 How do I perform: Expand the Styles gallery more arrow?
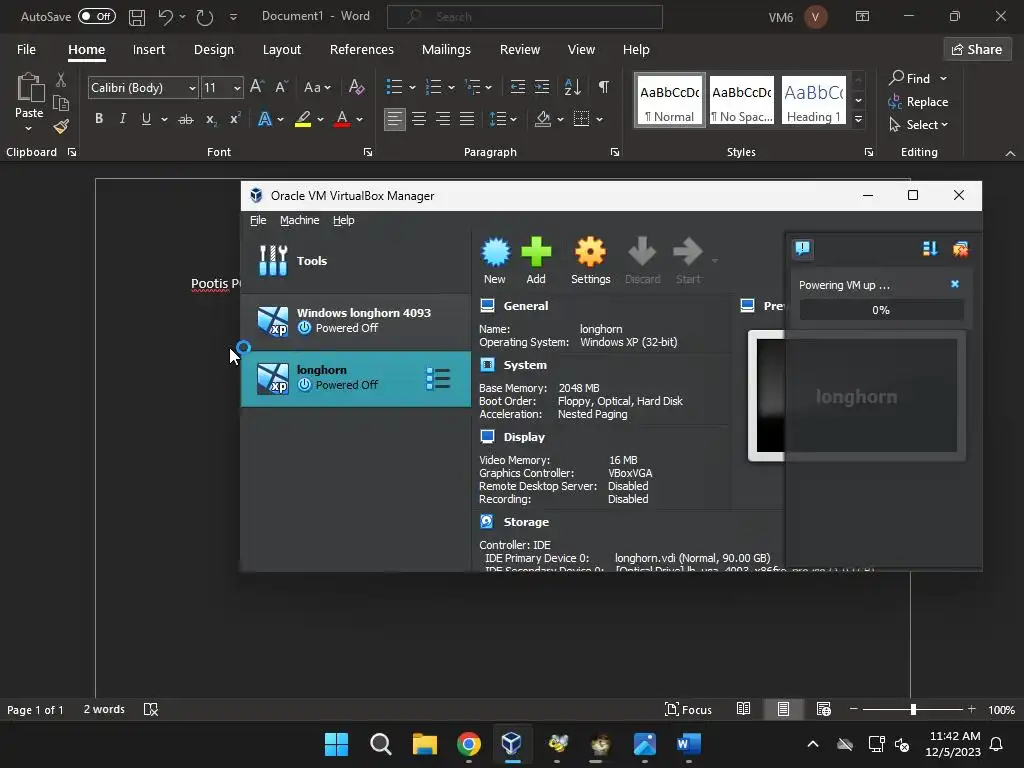[859, 119]
